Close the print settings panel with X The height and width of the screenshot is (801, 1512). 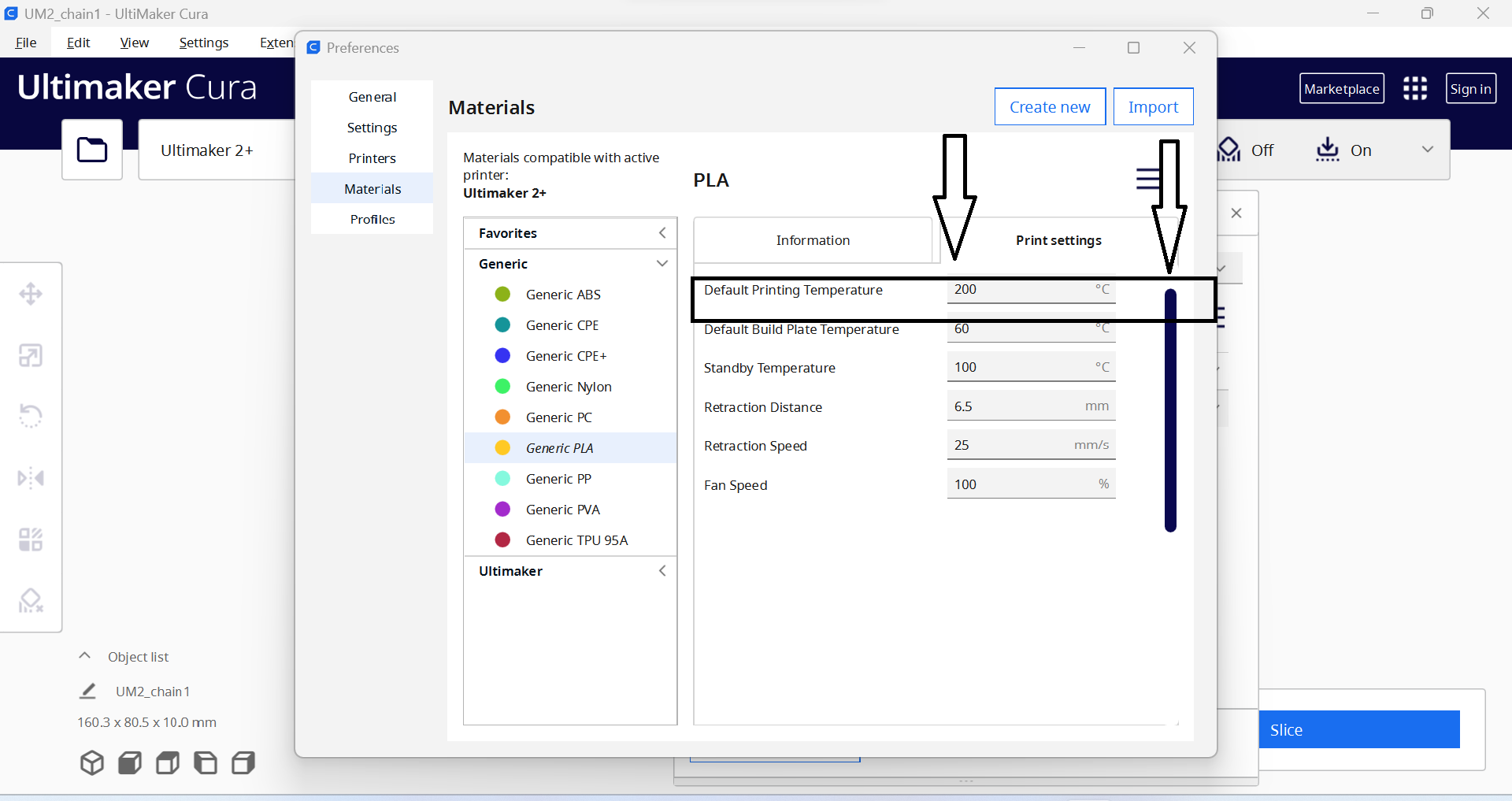[x=1236, y=213]
